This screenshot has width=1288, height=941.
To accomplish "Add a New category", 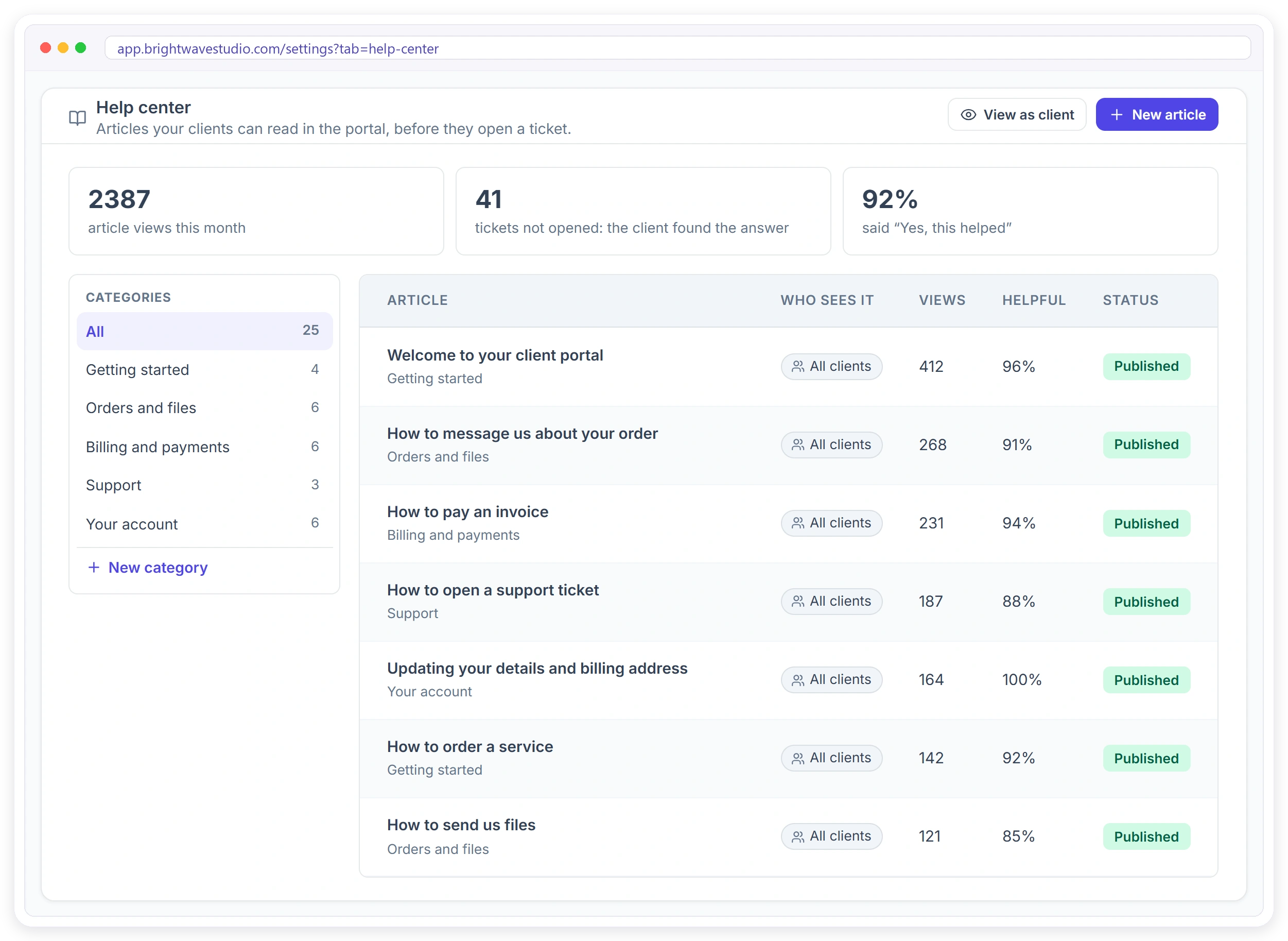I will point(148,568).
